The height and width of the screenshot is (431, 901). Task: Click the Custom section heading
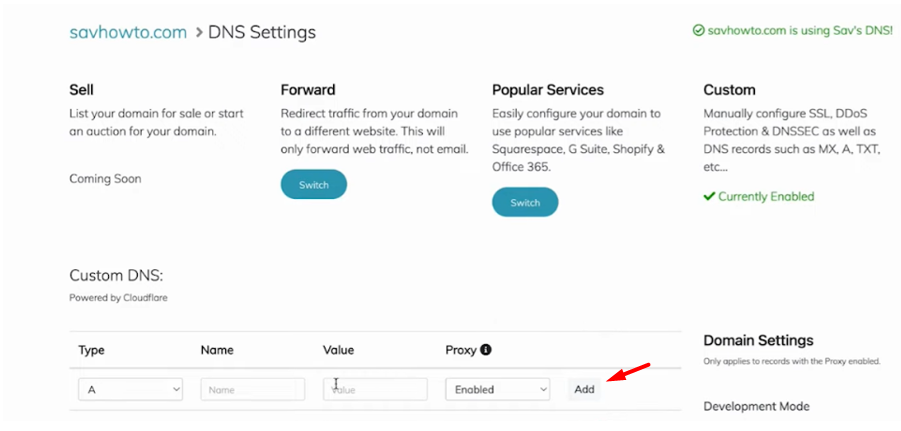tap(729, 90)
